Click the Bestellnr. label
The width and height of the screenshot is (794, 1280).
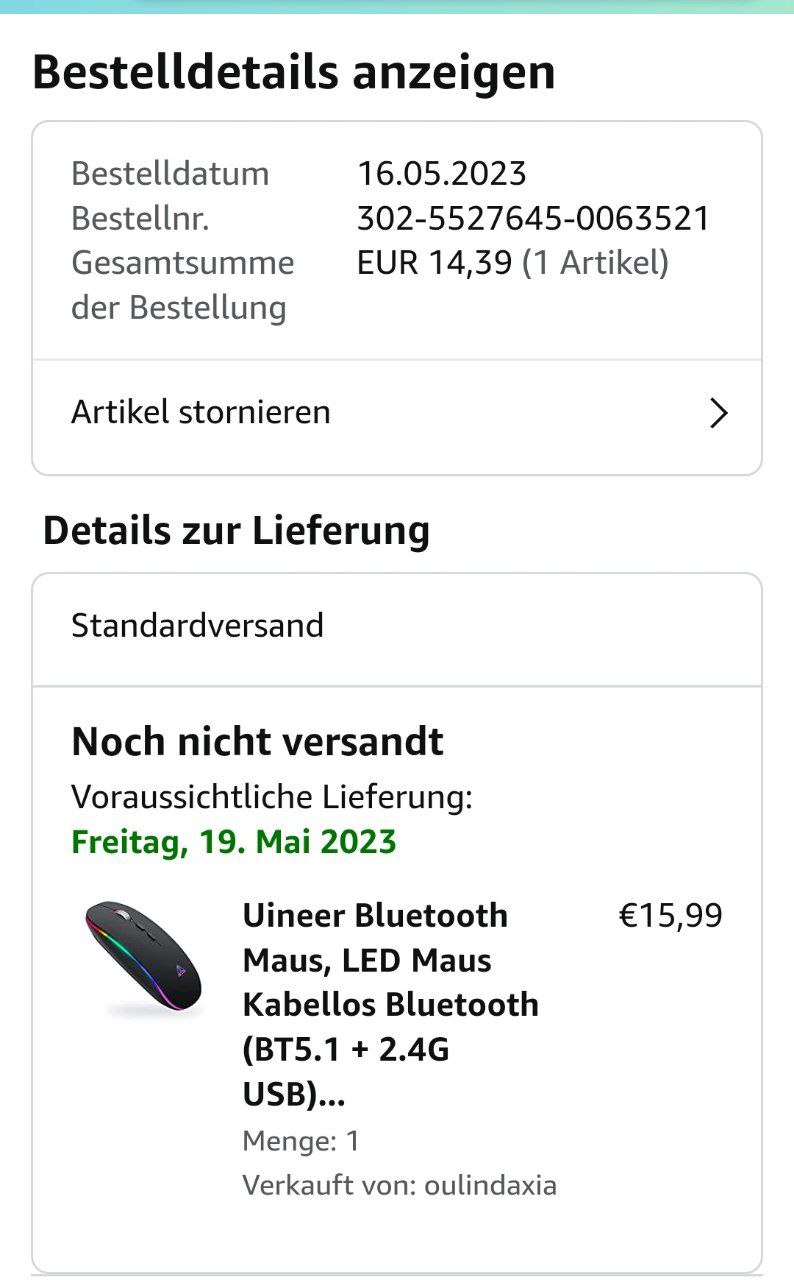[140, 218]
